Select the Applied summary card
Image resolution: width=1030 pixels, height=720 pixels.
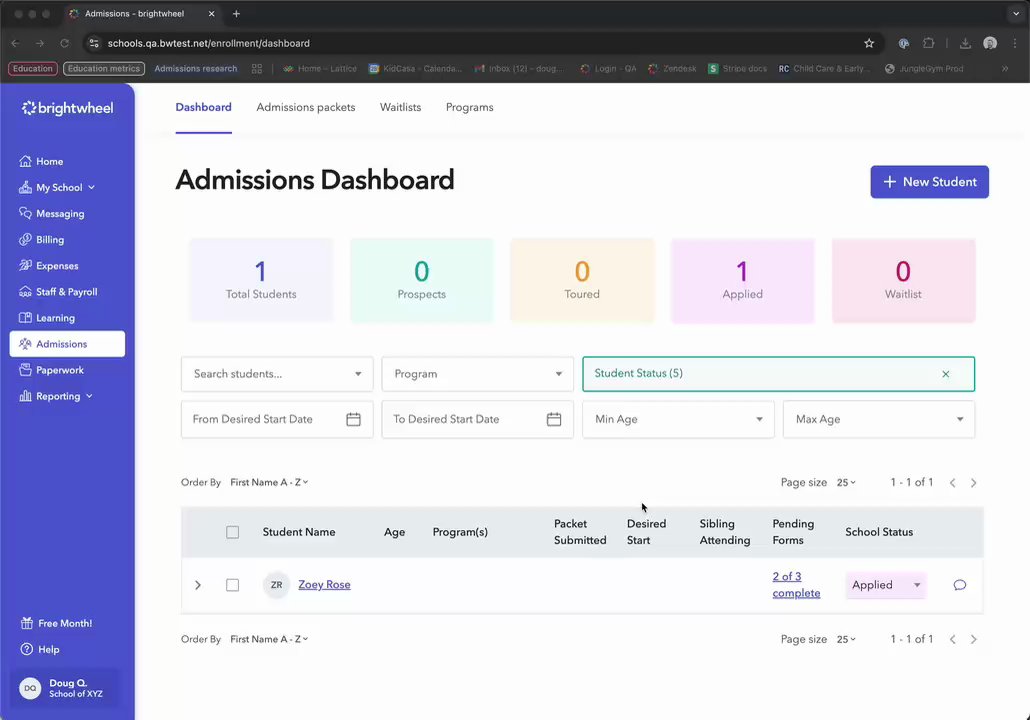[x=742, y=281]
